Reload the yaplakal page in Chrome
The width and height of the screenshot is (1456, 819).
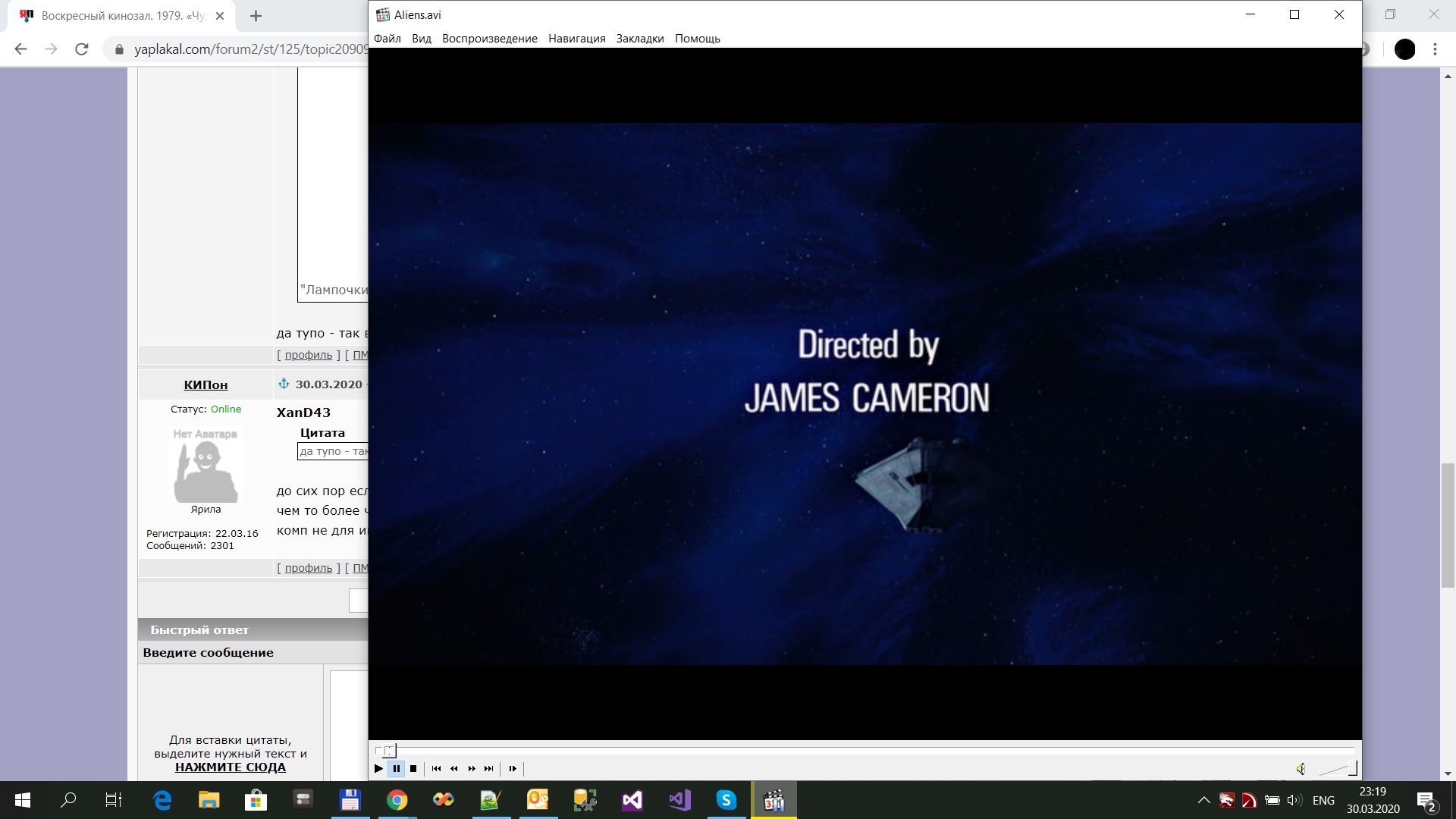(82, 49)
